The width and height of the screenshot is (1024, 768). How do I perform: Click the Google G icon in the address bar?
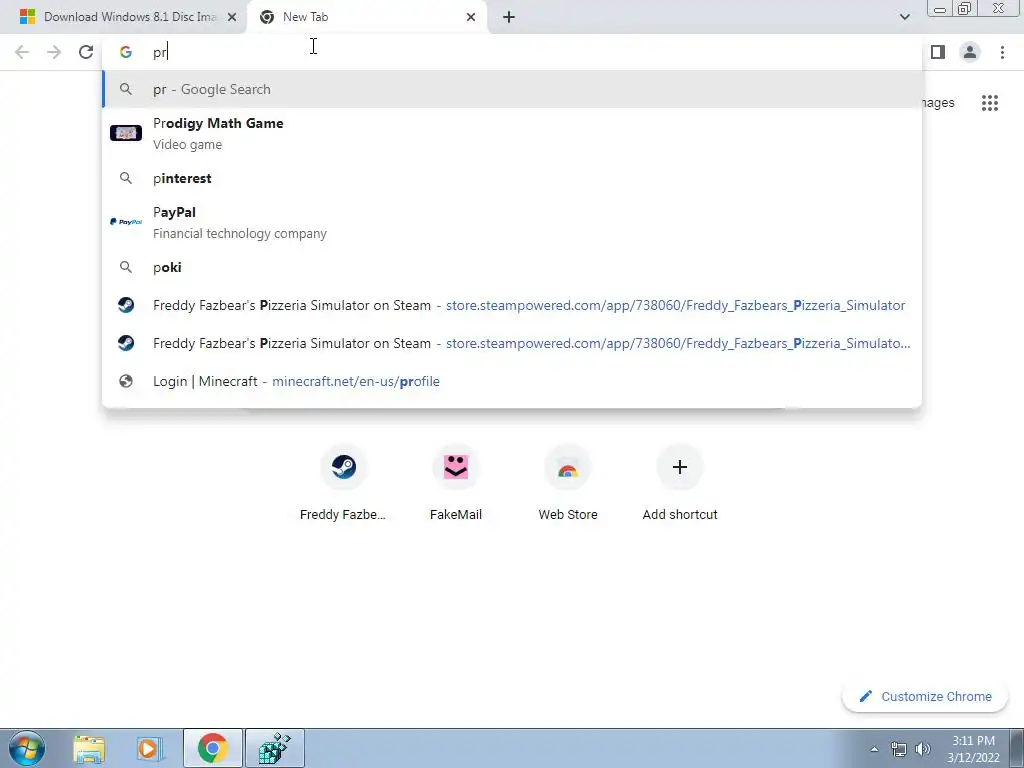click(126, 52)
